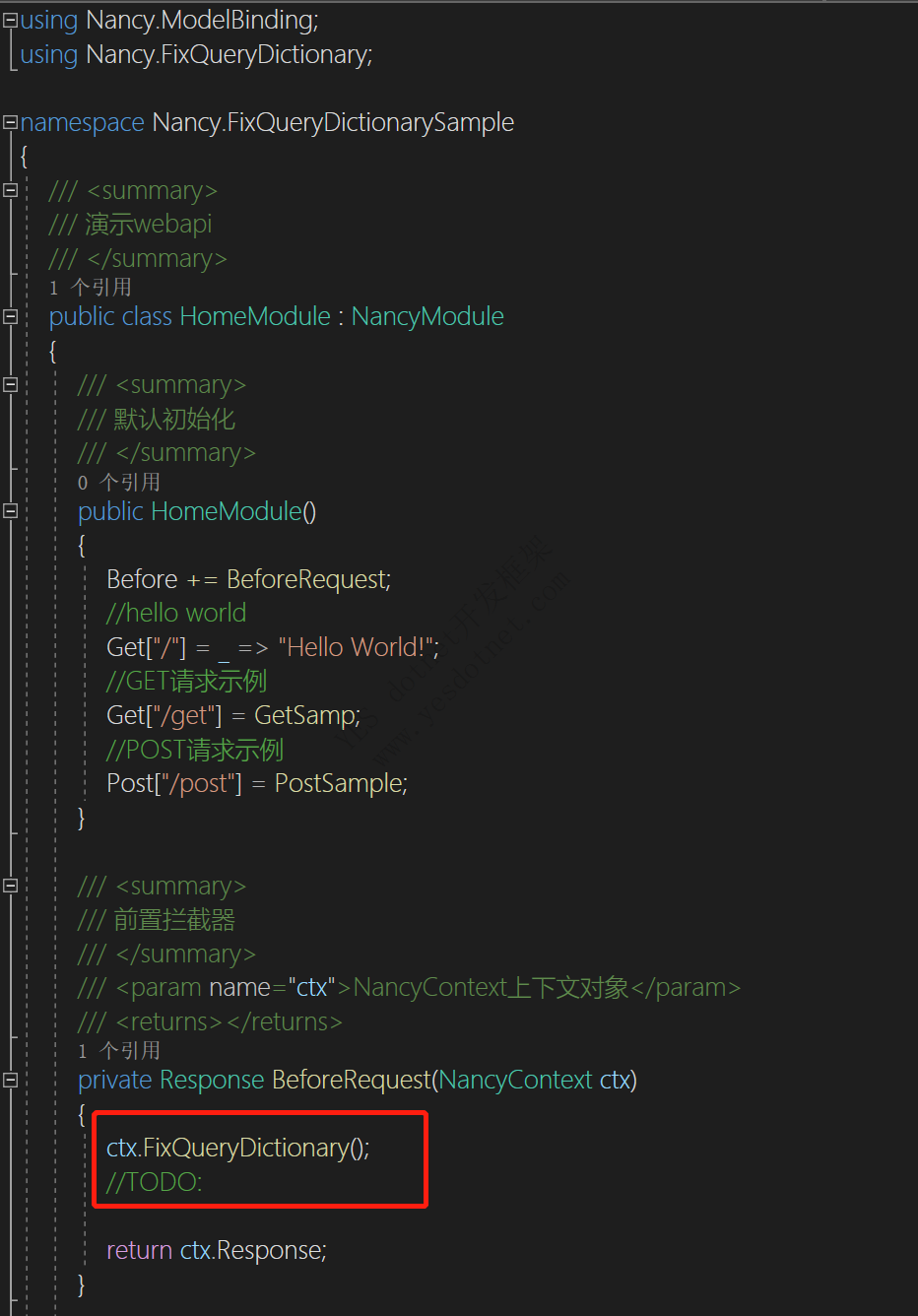Collapse the 演示webapi summary comment
The height and width of the screenshot is (1316, 918).
[x=10, y=190]
